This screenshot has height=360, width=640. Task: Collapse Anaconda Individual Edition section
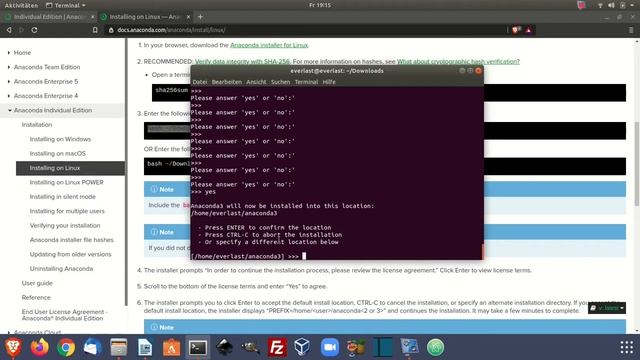point(9,110)
